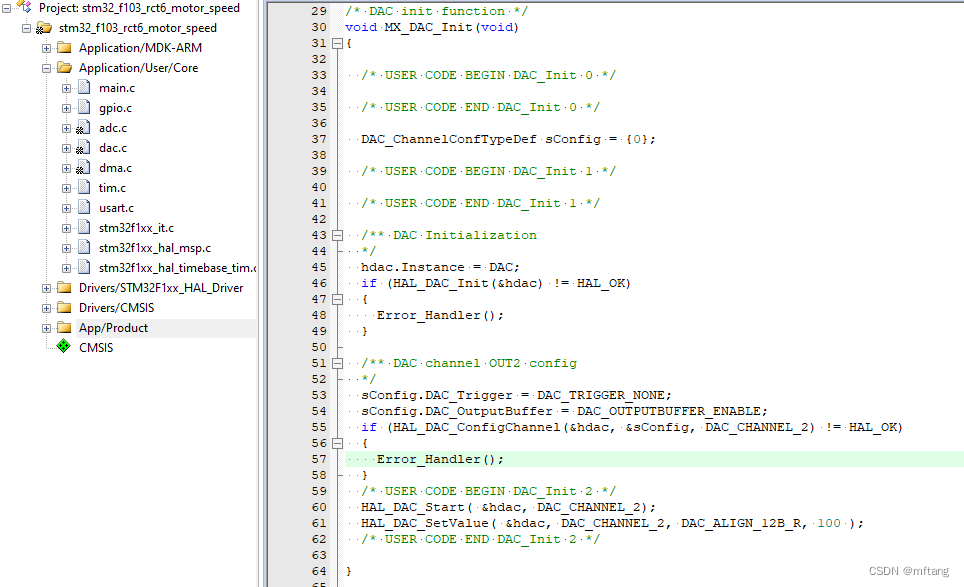Click the folder icon of Application/MDK-ARM

pyautogui.click(x=66, y=47)
